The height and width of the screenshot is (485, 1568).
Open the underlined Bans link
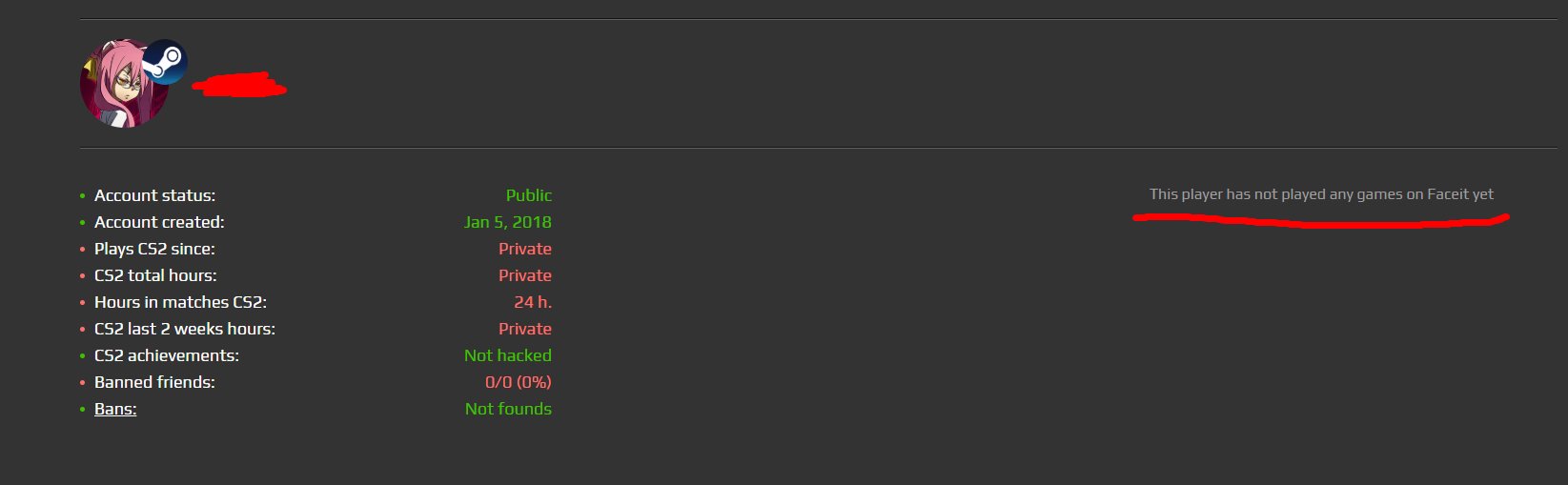tap(115, 409)
